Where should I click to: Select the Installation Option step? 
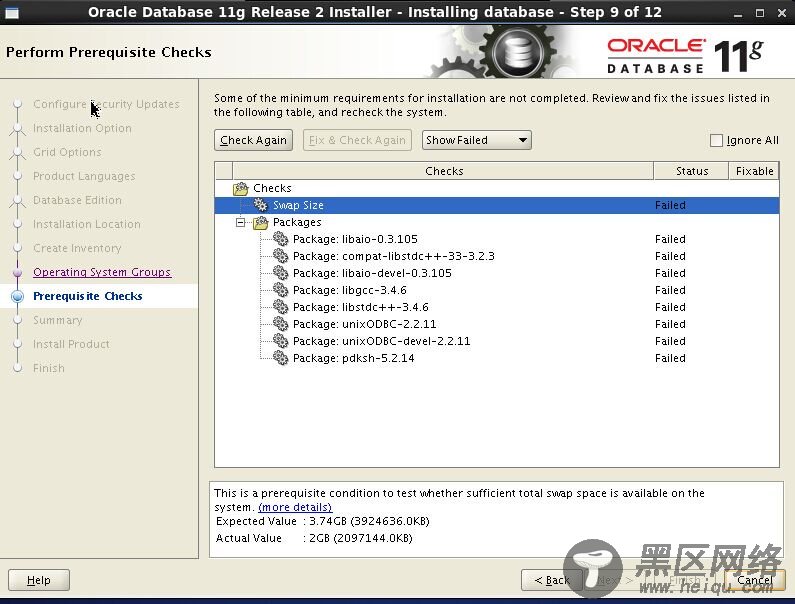tap(82, 128)
